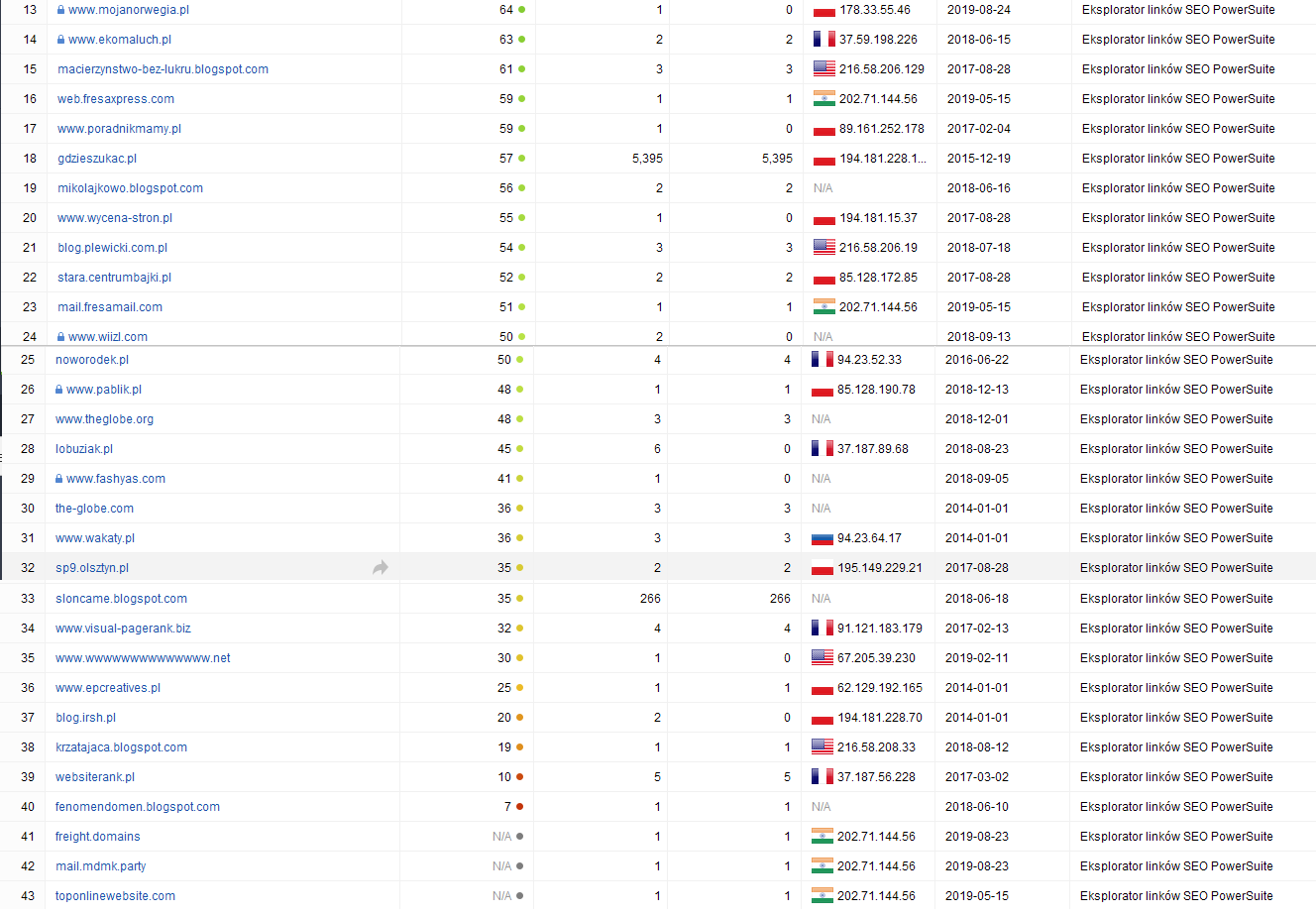Open the the-globe.com link
Viewport: 1316px width, 916px height.
[95, 509]
